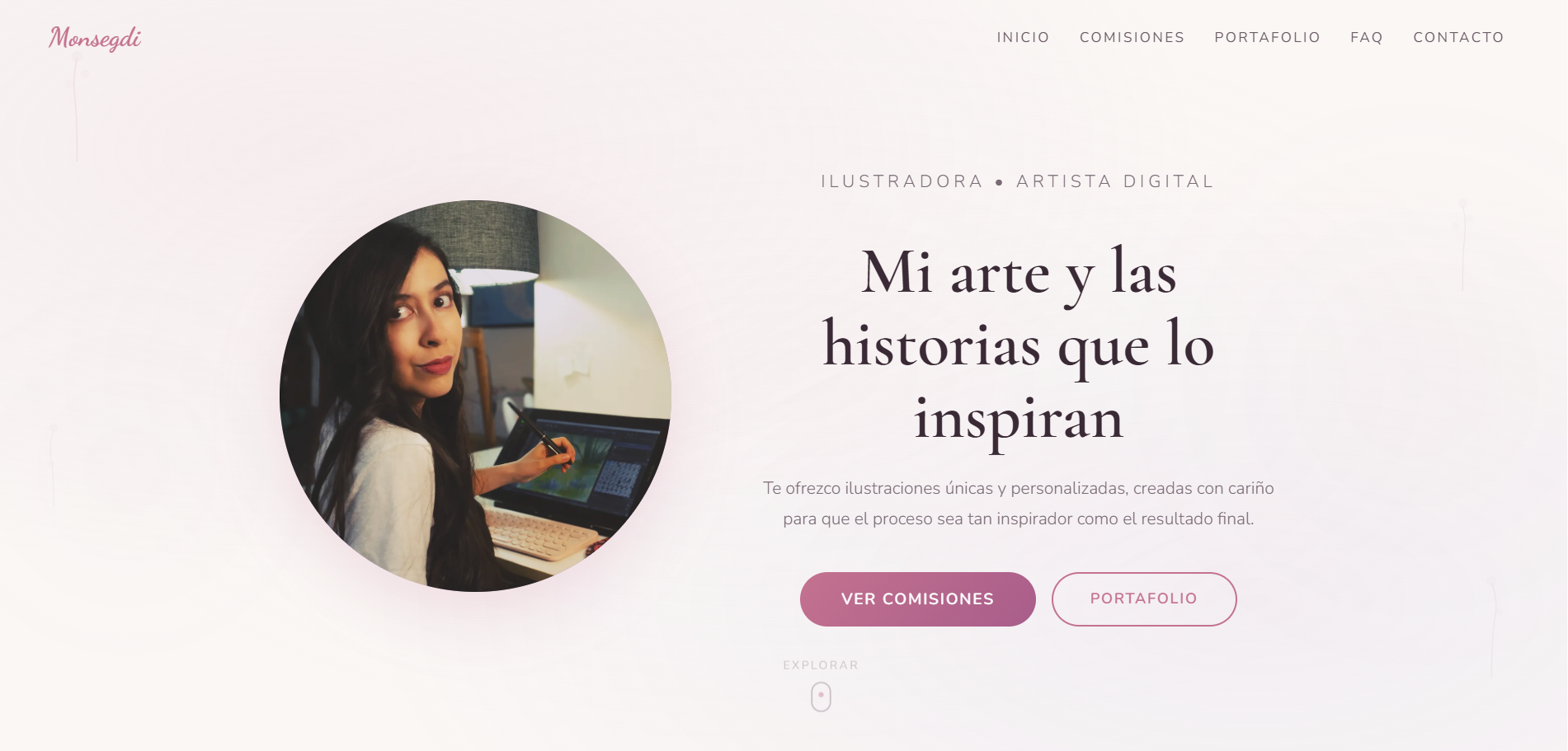Viewport: 1568px width, 751px height.
Task: Click the faint flower decoration beside the heading
Action: coord(1462,244)
